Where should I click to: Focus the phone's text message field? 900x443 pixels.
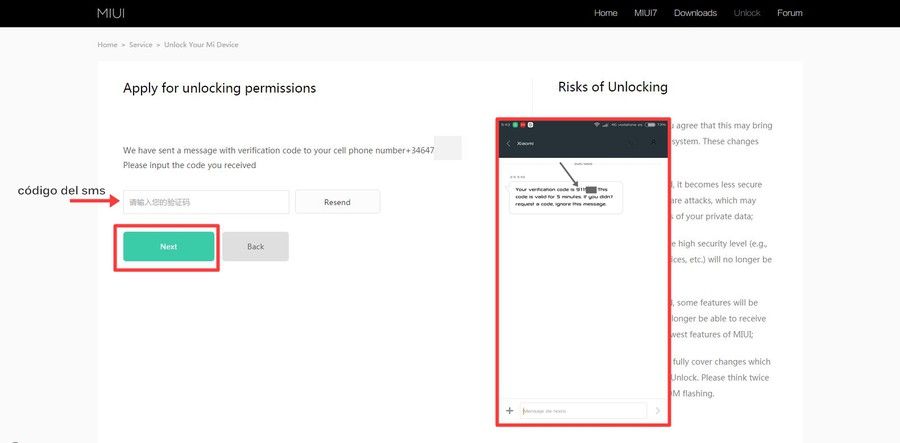[583, 411]
